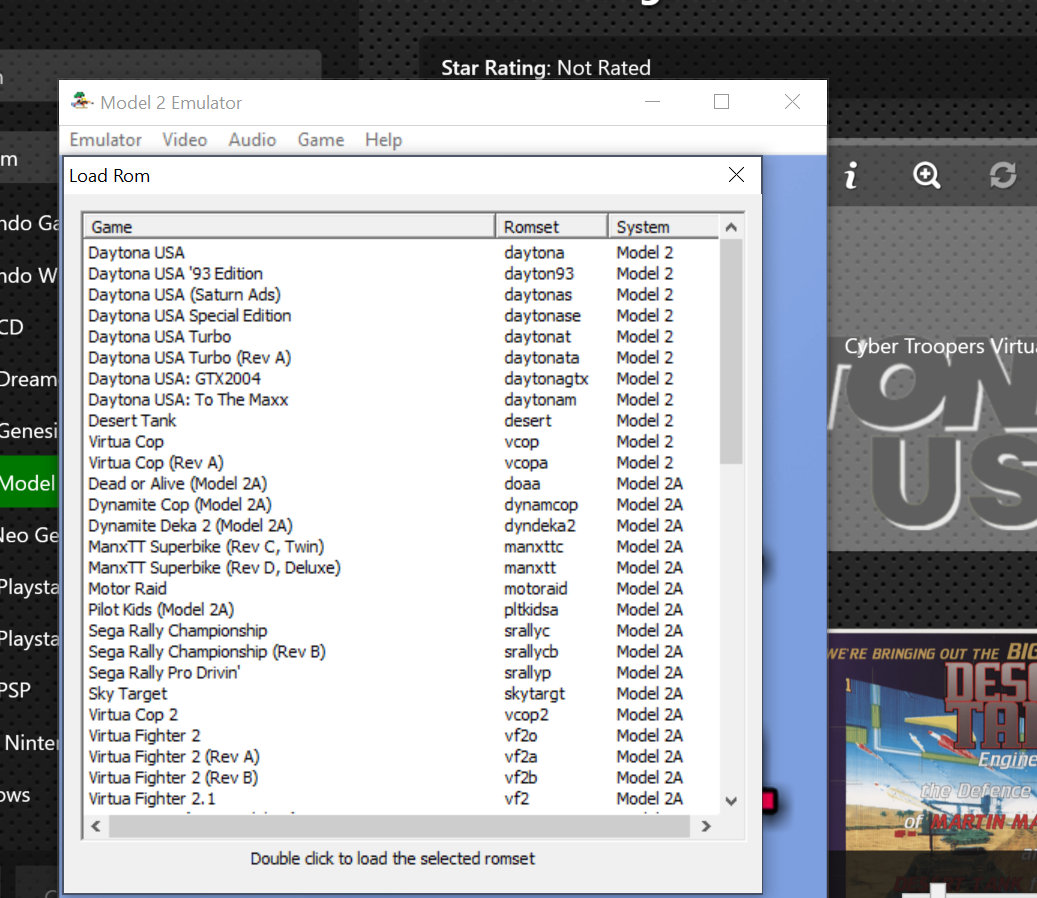Select 'Sega Rally Championship (Rev B)' row
The width and height of the screenshot is (1037, 898).
pos(401,652)
